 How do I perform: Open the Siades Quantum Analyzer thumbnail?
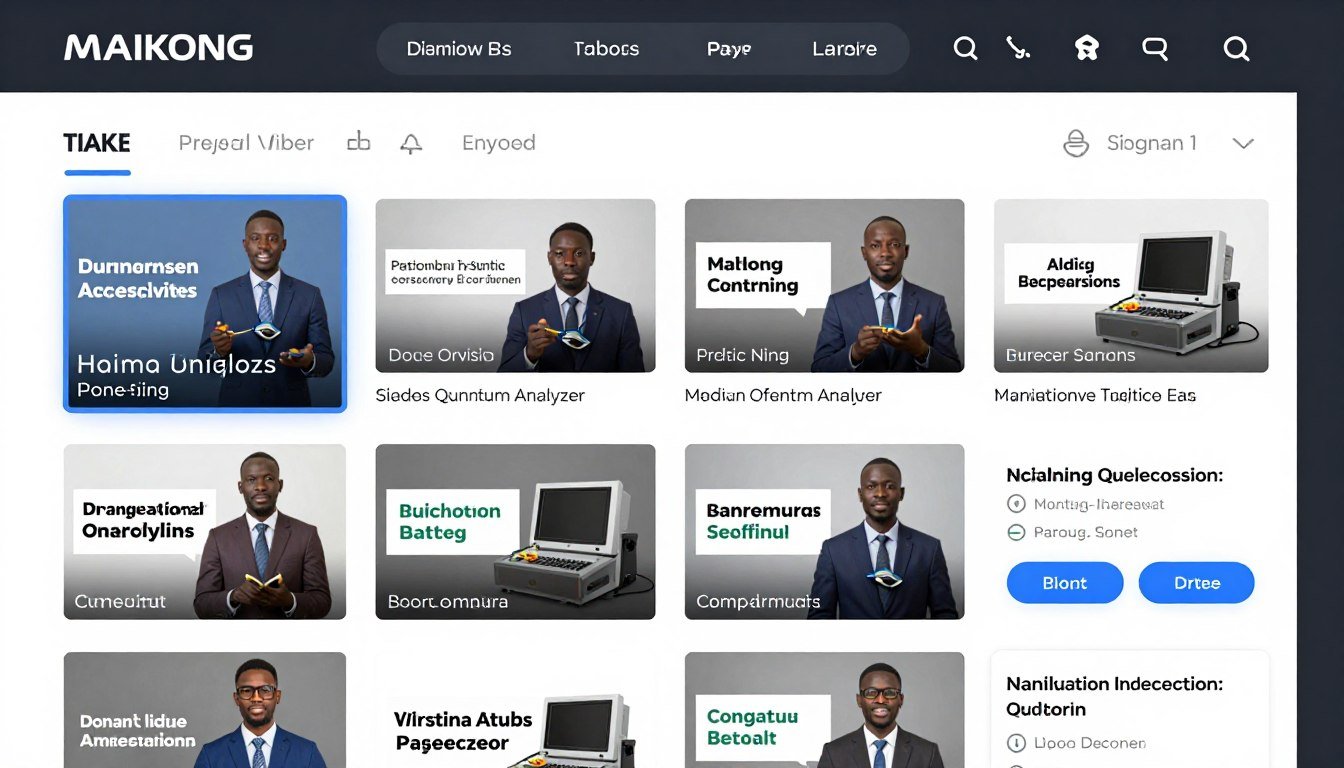click(x=515, y=286)
